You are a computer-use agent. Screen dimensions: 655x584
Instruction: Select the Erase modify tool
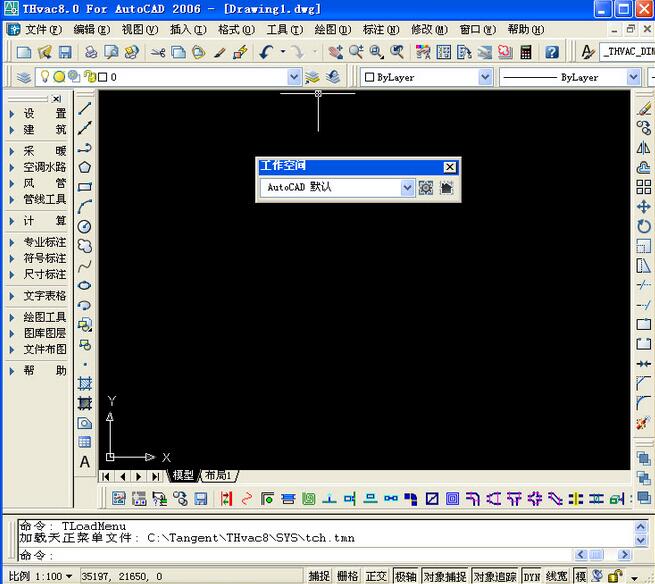pyautogui.click(x=644, y=108)
